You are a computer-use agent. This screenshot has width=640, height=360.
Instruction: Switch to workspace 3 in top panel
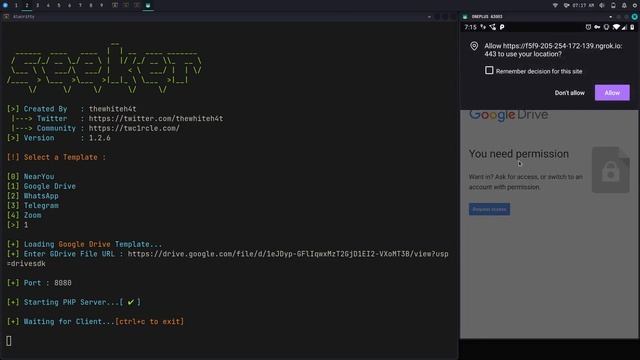(38, 5)
